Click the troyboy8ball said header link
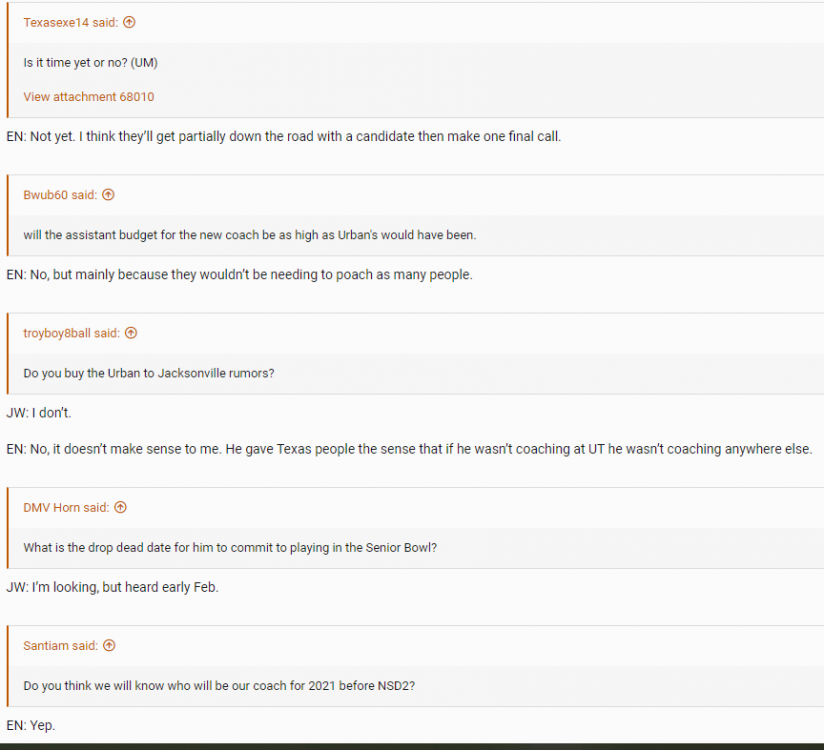 click(71, 333)
